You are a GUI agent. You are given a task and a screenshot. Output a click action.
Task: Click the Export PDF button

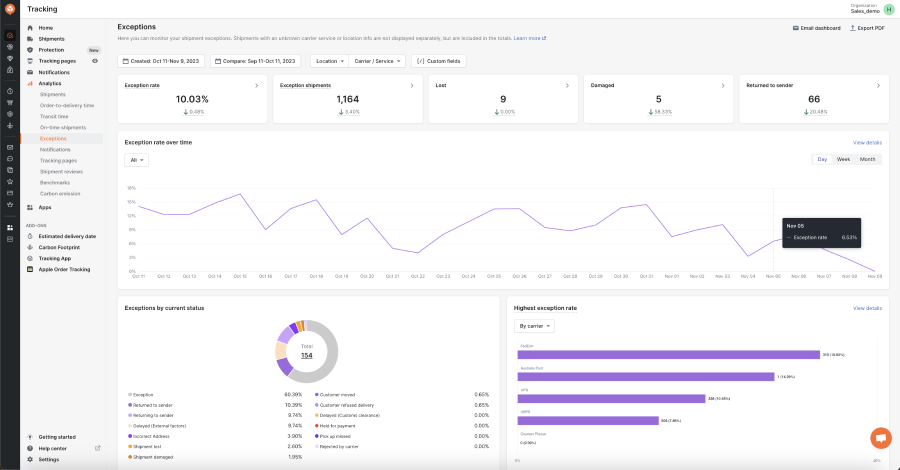[867, 28]
